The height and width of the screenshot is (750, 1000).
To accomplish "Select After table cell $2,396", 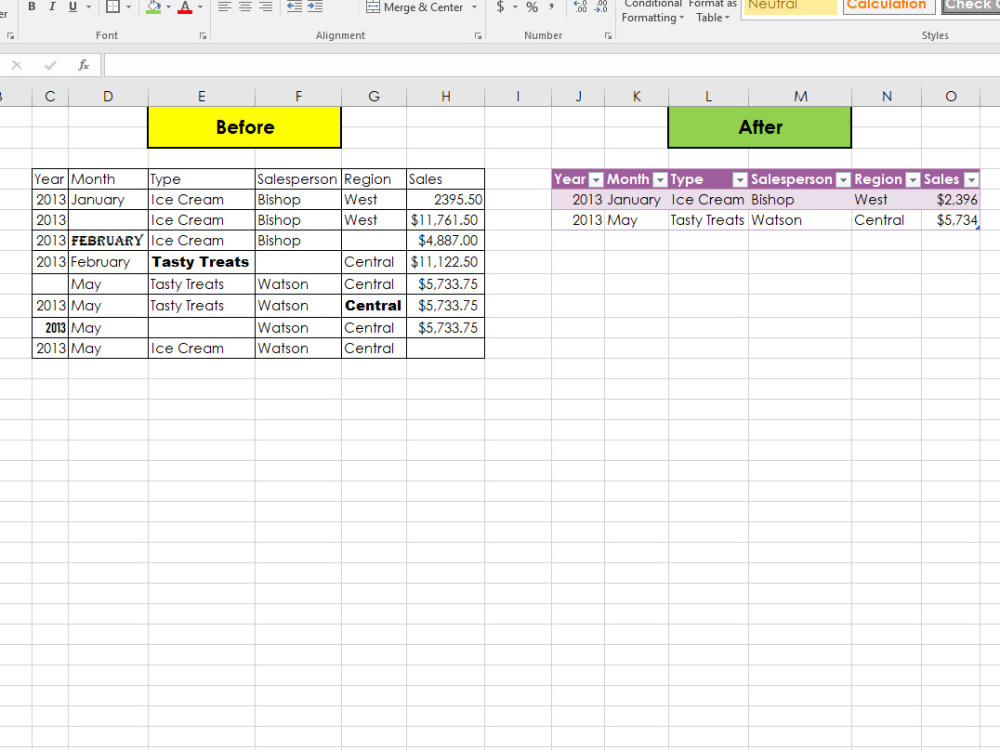I will coord(951,200).
